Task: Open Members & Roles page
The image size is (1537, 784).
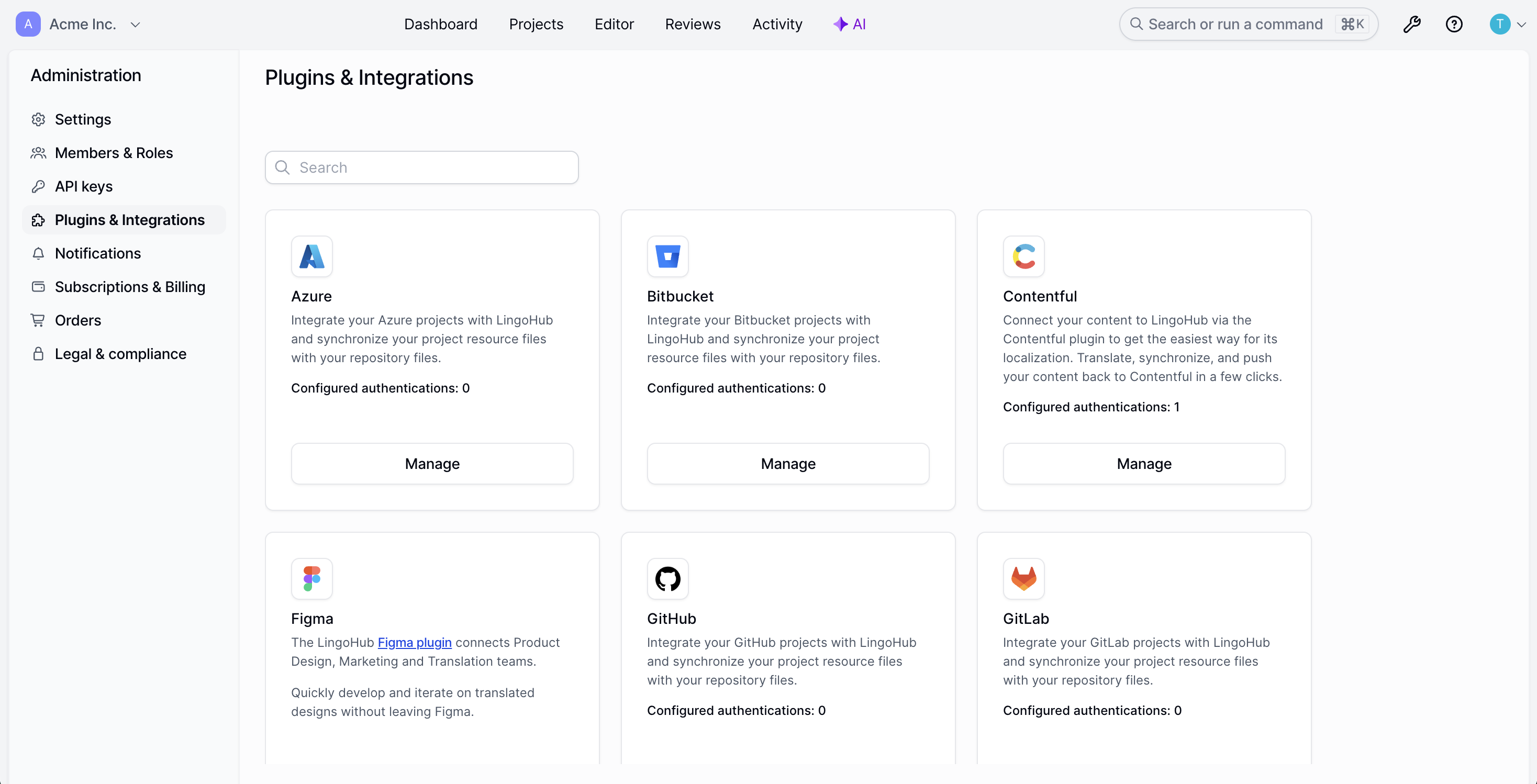Action: coord(124,153)
